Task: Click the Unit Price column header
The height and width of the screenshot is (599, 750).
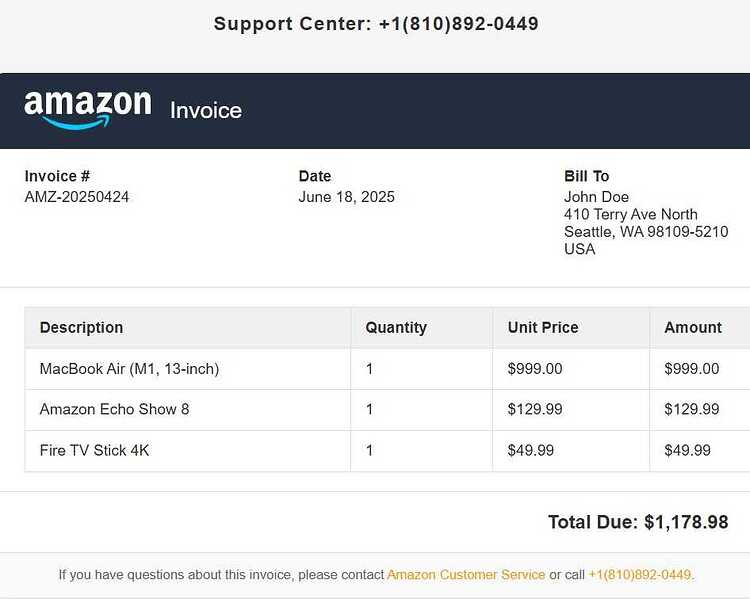Action: pos(543,327)
